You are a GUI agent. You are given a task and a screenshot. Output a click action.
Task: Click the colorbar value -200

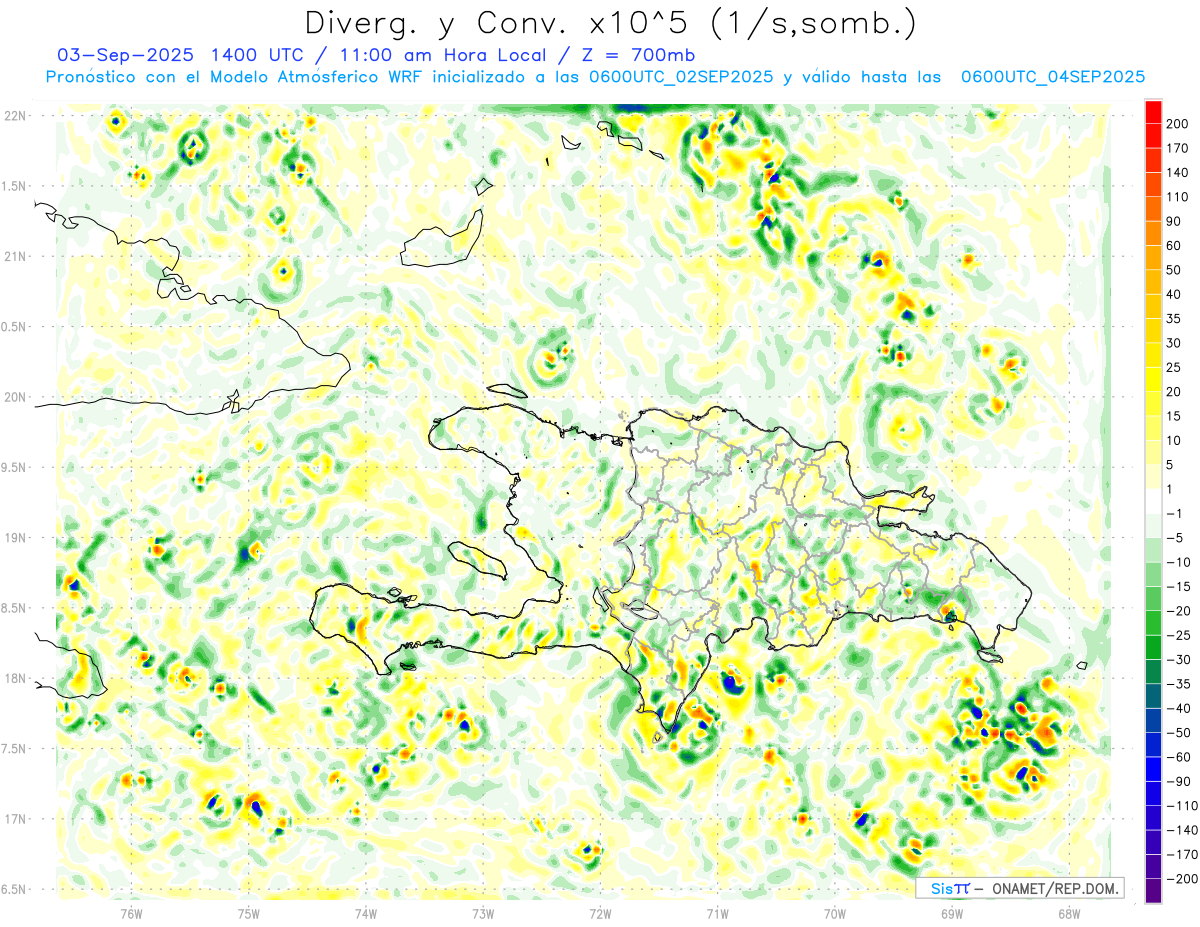coord(1183,879)
